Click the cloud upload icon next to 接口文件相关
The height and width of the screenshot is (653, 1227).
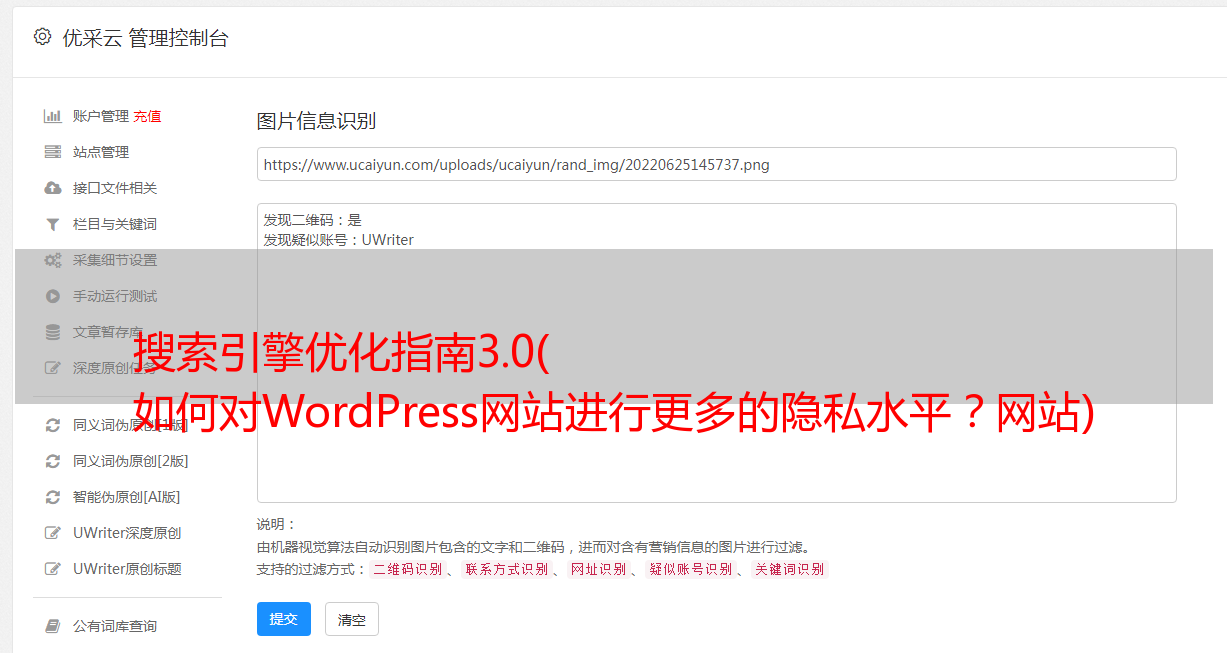coord(53,188)
